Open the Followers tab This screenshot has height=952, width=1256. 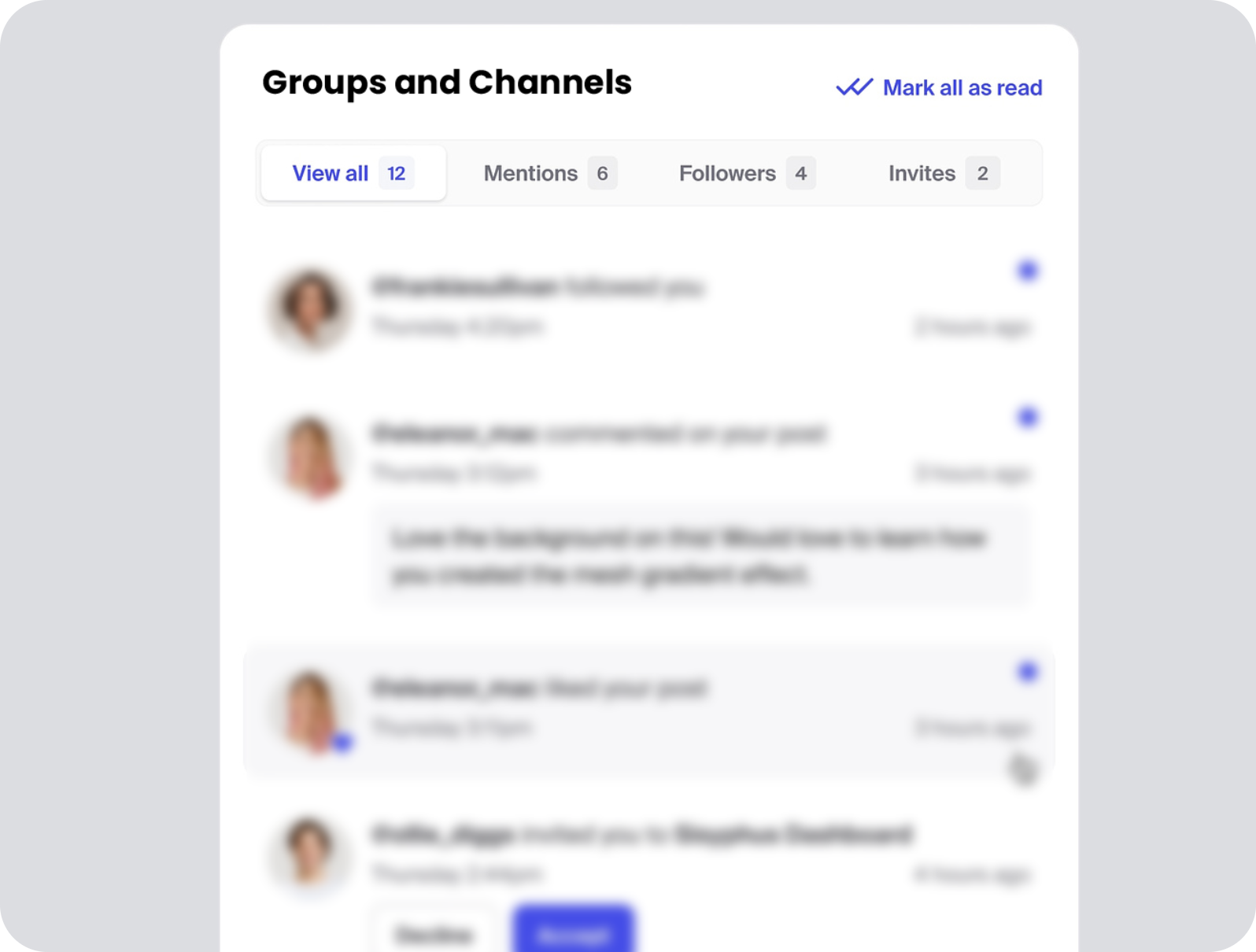click(727, 173)
